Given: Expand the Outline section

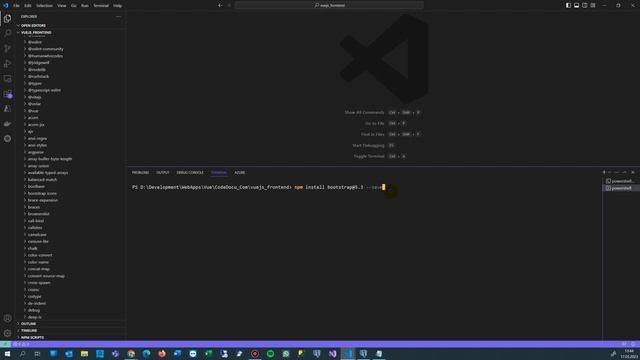Looking at the screenshot, I should click(29, 324).
